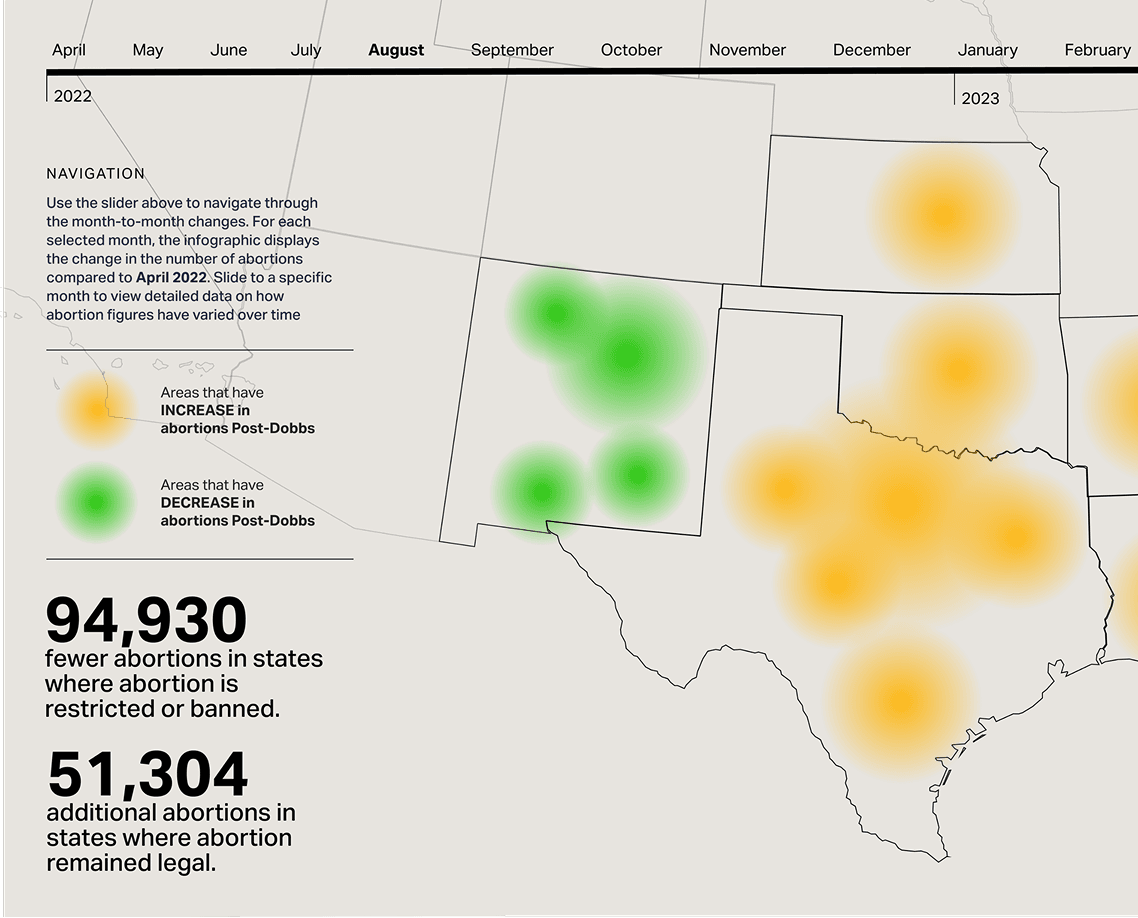Click the bold 'April 2022' reference text

point(171,277)
